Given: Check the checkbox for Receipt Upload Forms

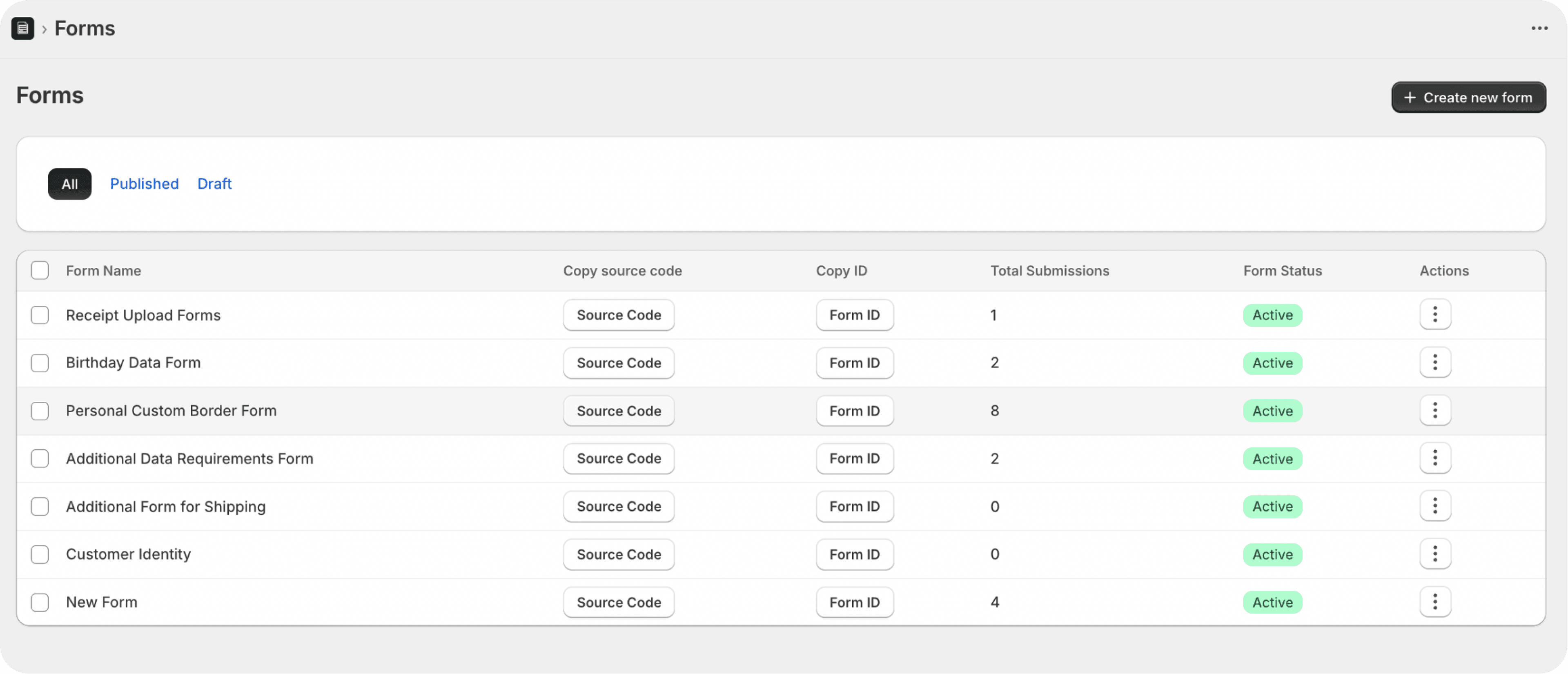Looking at the screenshot, I should click(x=40, y=314).
